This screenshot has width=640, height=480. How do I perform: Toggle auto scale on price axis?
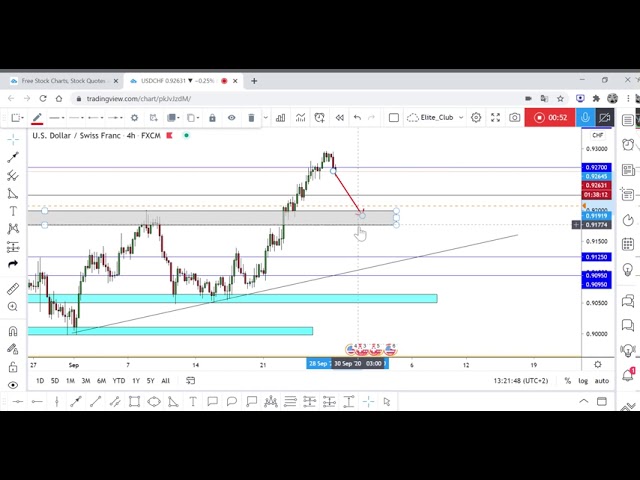point(602,381)
